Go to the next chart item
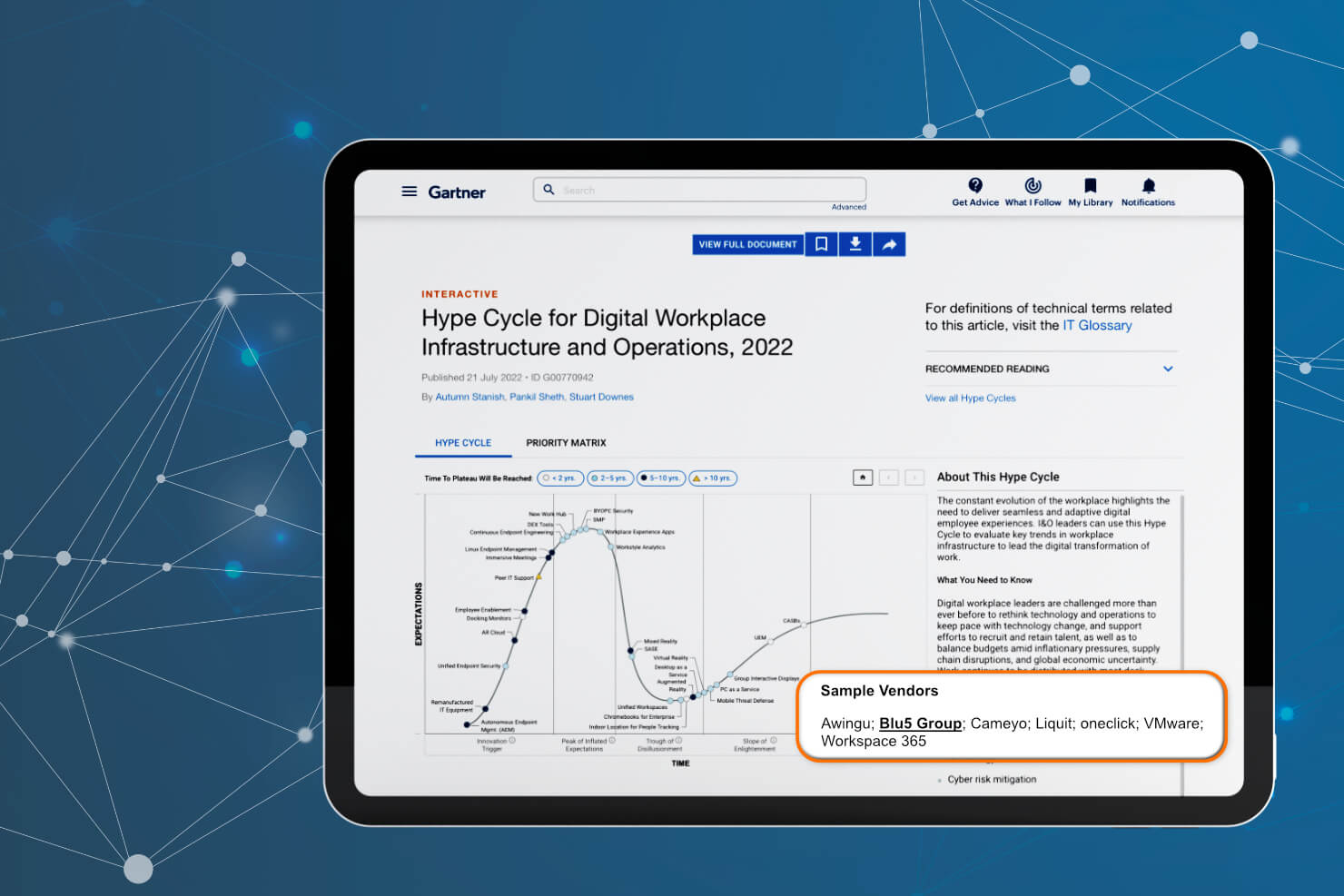The height and width of the screenshot is (896, 1344). coord(914,478)
